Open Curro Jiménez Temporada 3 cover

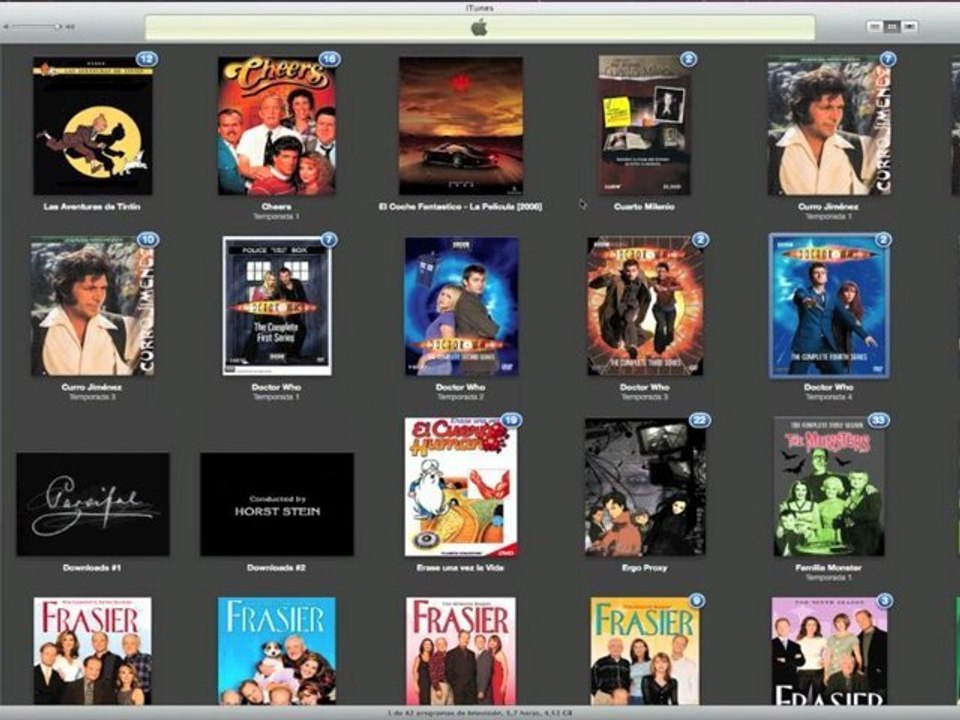(x=92, y=306)
